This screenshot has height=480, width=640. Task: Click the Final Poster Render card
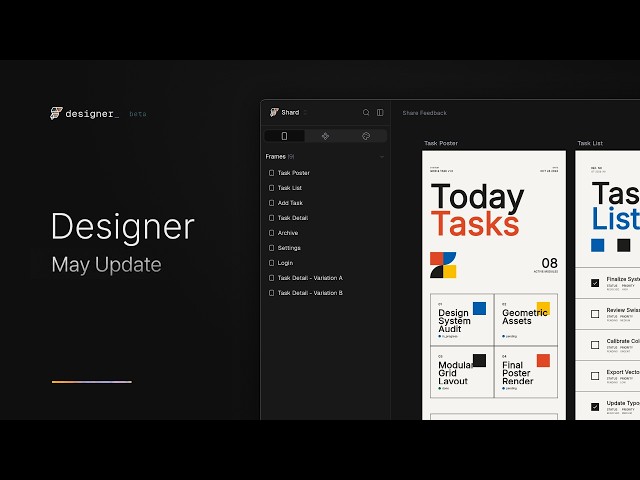coord(526,372)
